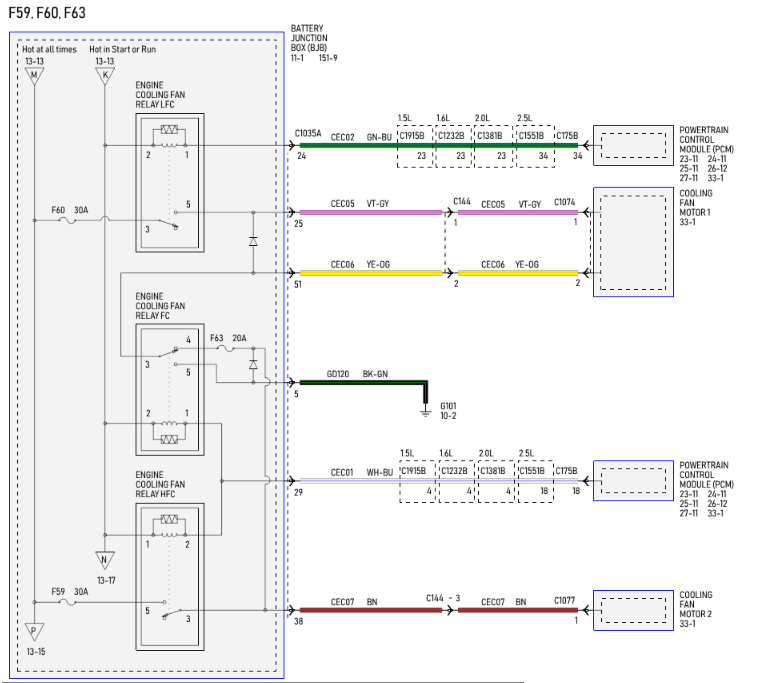
Task: Select the lower Powertrain Control Module box
Action: coord(633,480)
